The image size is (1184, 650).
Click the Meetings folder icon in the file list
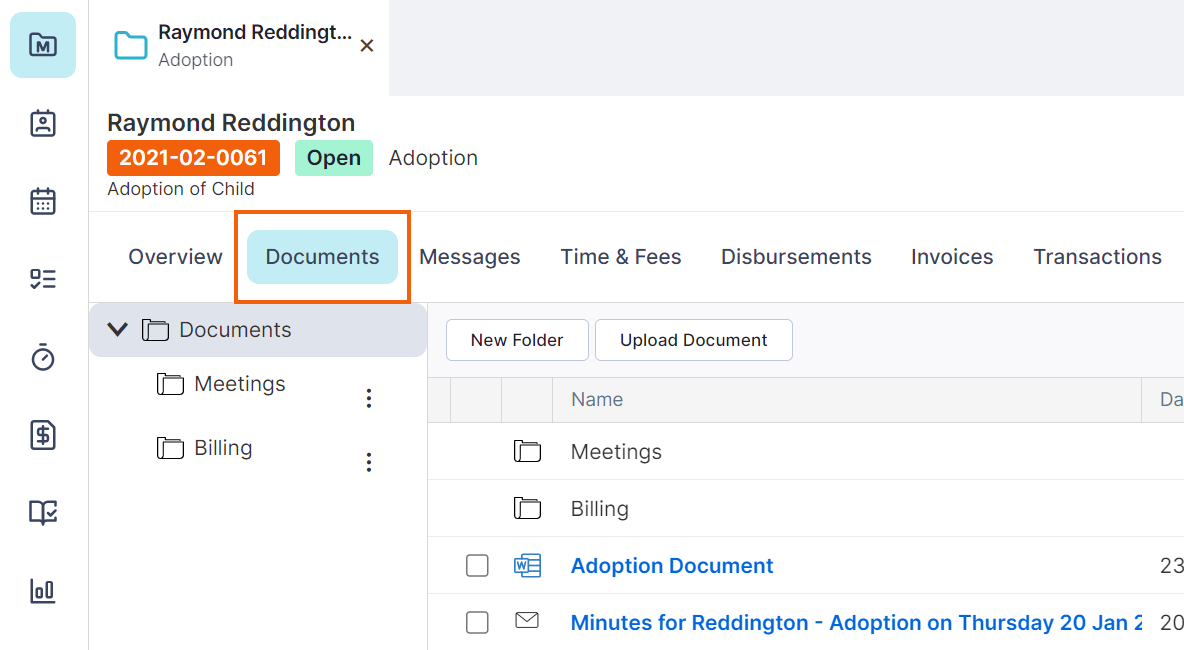click(x=527, y=451)
